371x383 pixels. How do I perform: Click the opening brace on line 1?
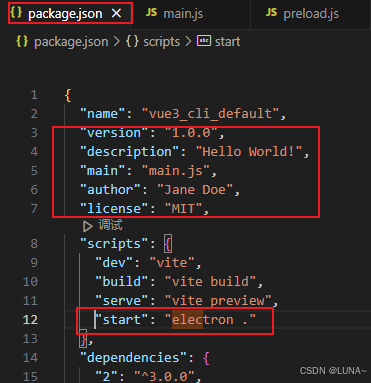[68, 95]
